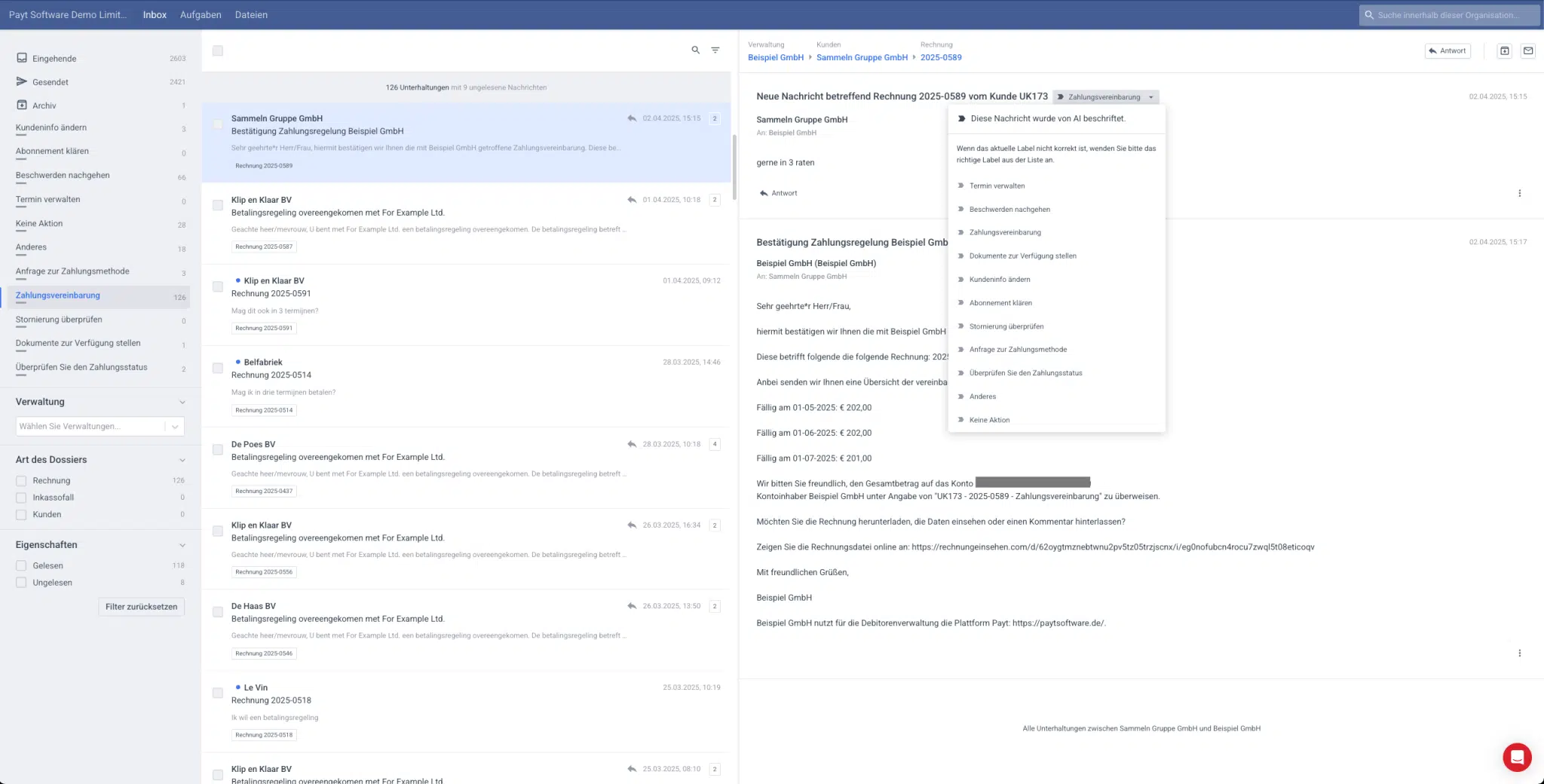The height and width of the screenshot is (784, 1544).
Task: Click Archiv icon in sidebar
Action: click(22, 105)
